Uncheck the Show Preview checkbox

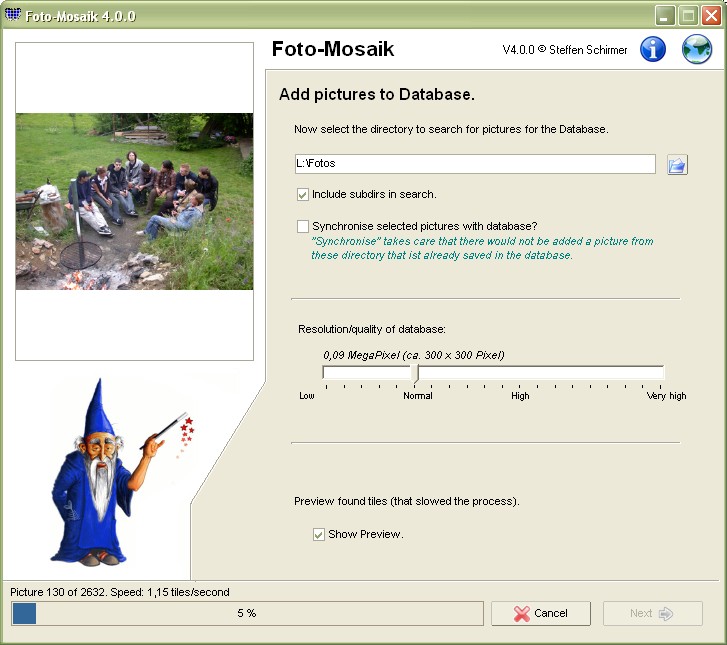pyautogui.click(x=319, y=535)
